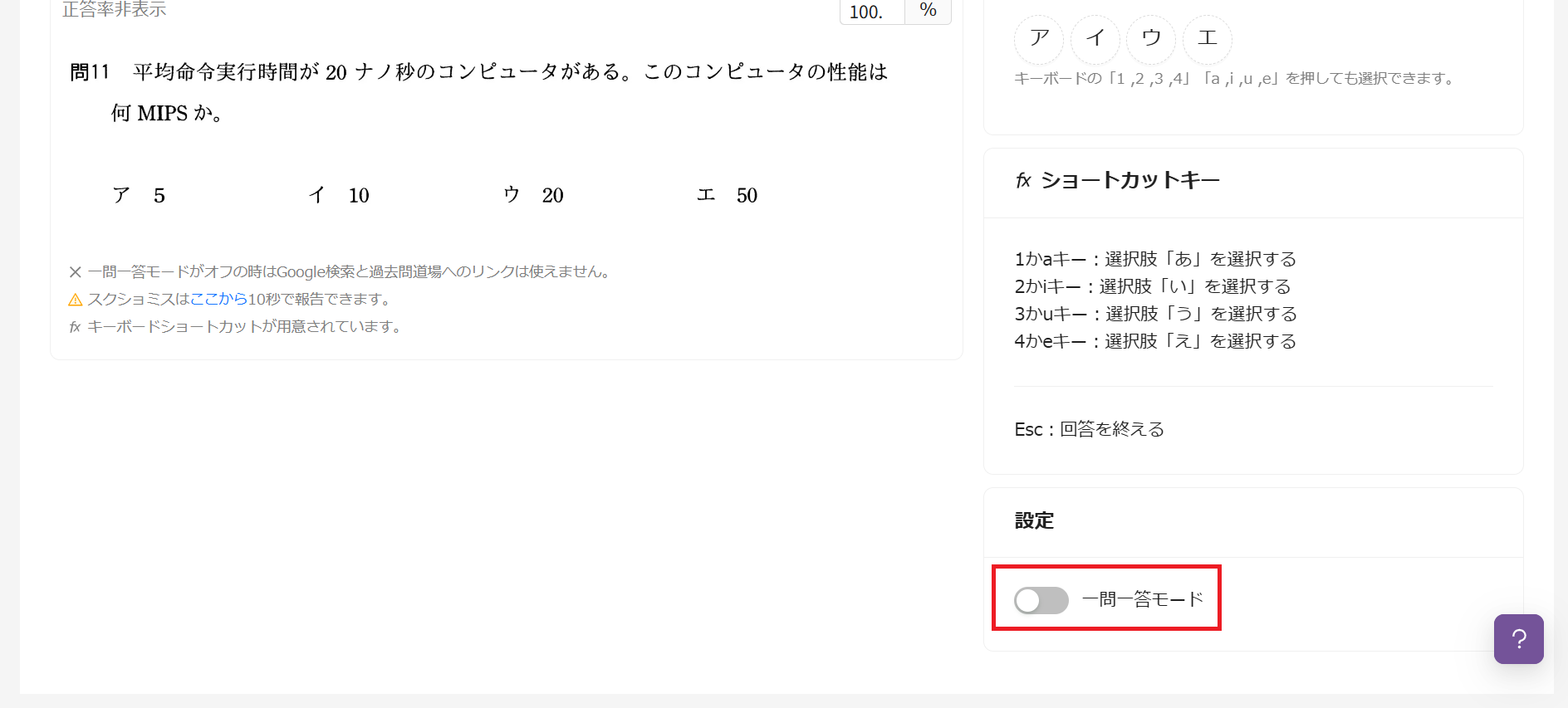Click choice エ 50 in the question
The height and width of the screenshot is (708, 1568).
727,195
